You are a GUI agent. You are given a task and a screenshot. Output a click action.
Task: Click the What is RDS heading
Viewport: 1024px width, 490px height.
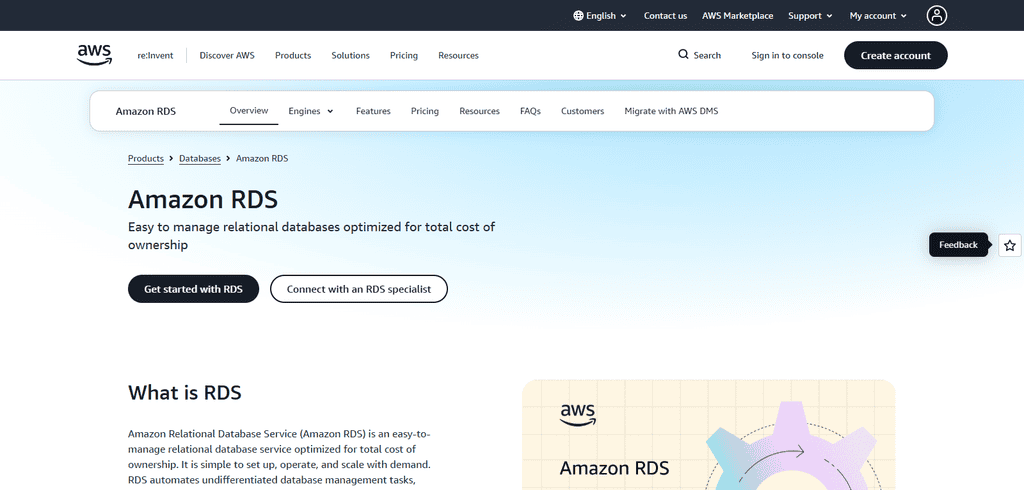pyautogui.click(x=185, y=393)
